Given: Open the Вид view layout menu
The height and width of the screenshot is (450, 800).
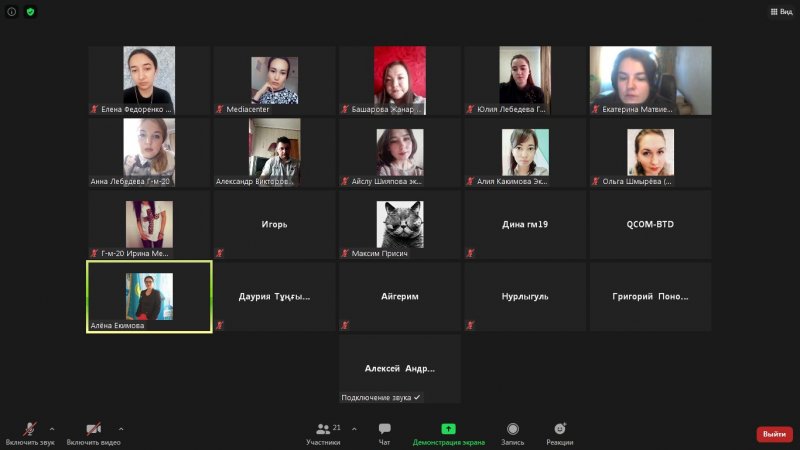Looking at the screenshot, I should point(781,11).
